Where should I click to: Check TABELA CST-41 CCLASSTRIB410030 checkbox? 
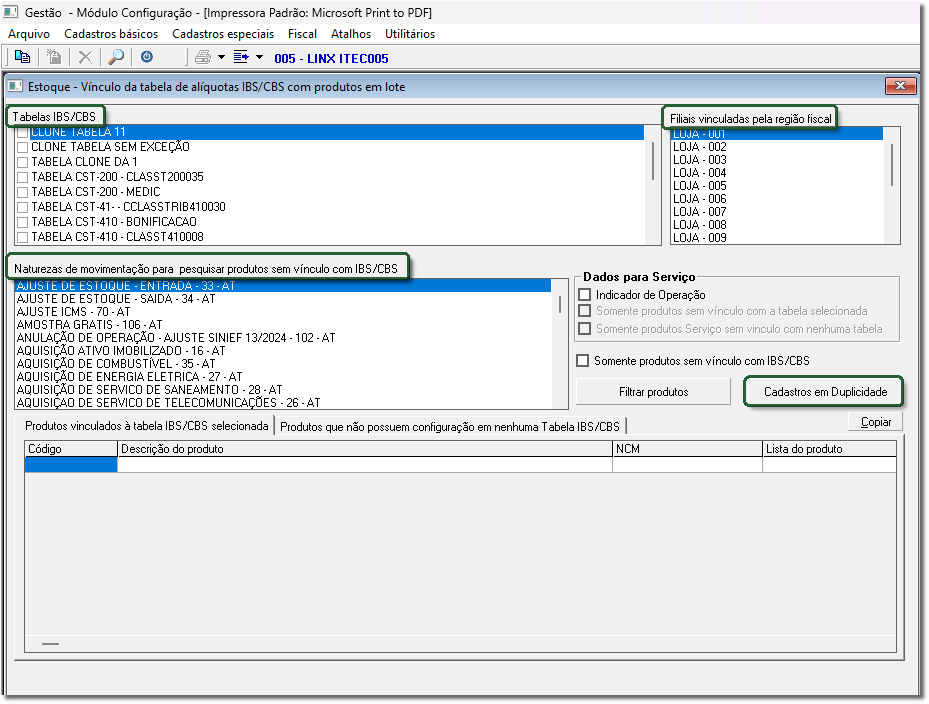23,207
